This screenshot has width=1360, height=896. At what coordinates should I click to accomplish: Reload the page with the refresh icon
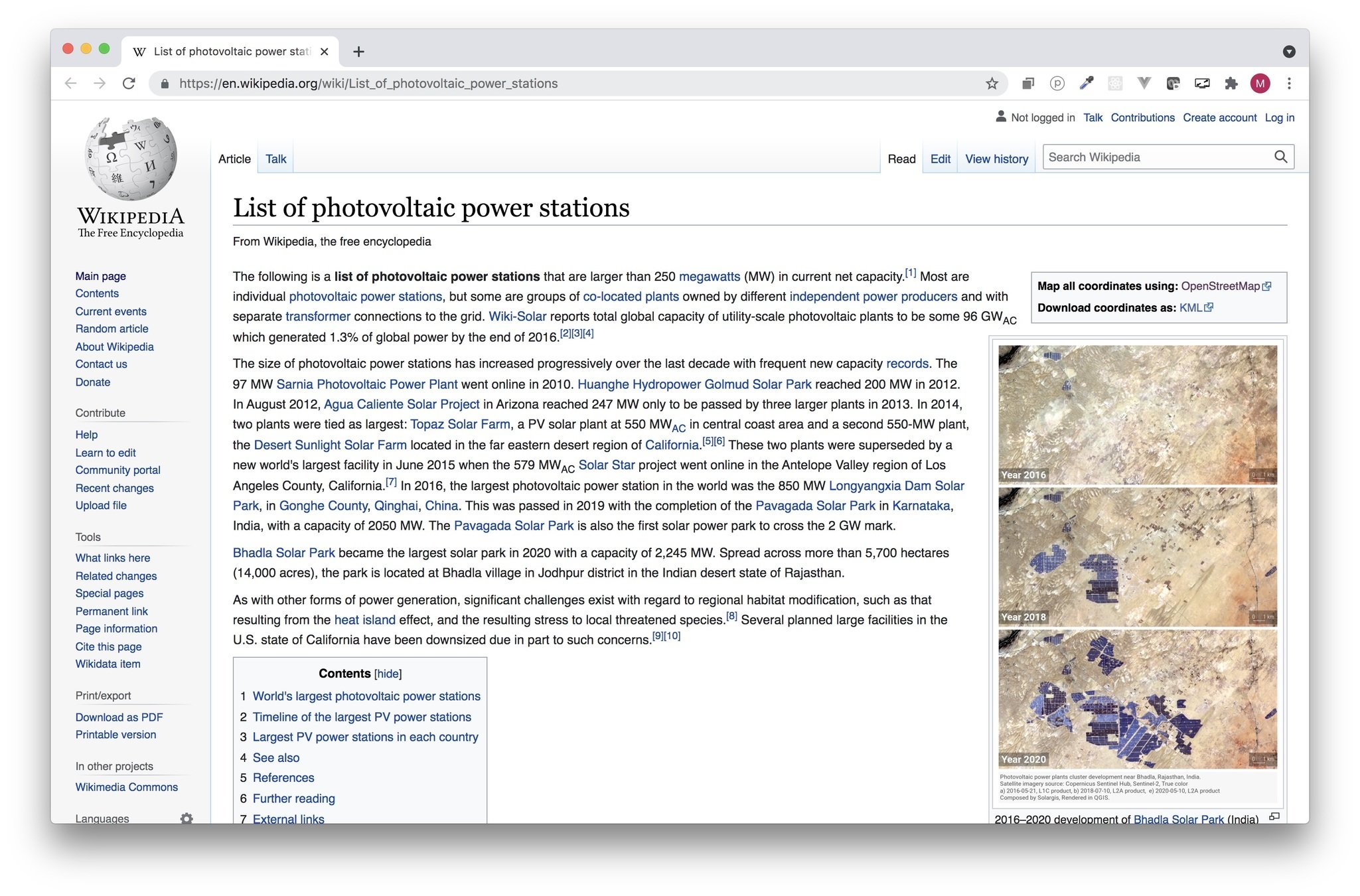pyautogui.click(x=129, y=84)
